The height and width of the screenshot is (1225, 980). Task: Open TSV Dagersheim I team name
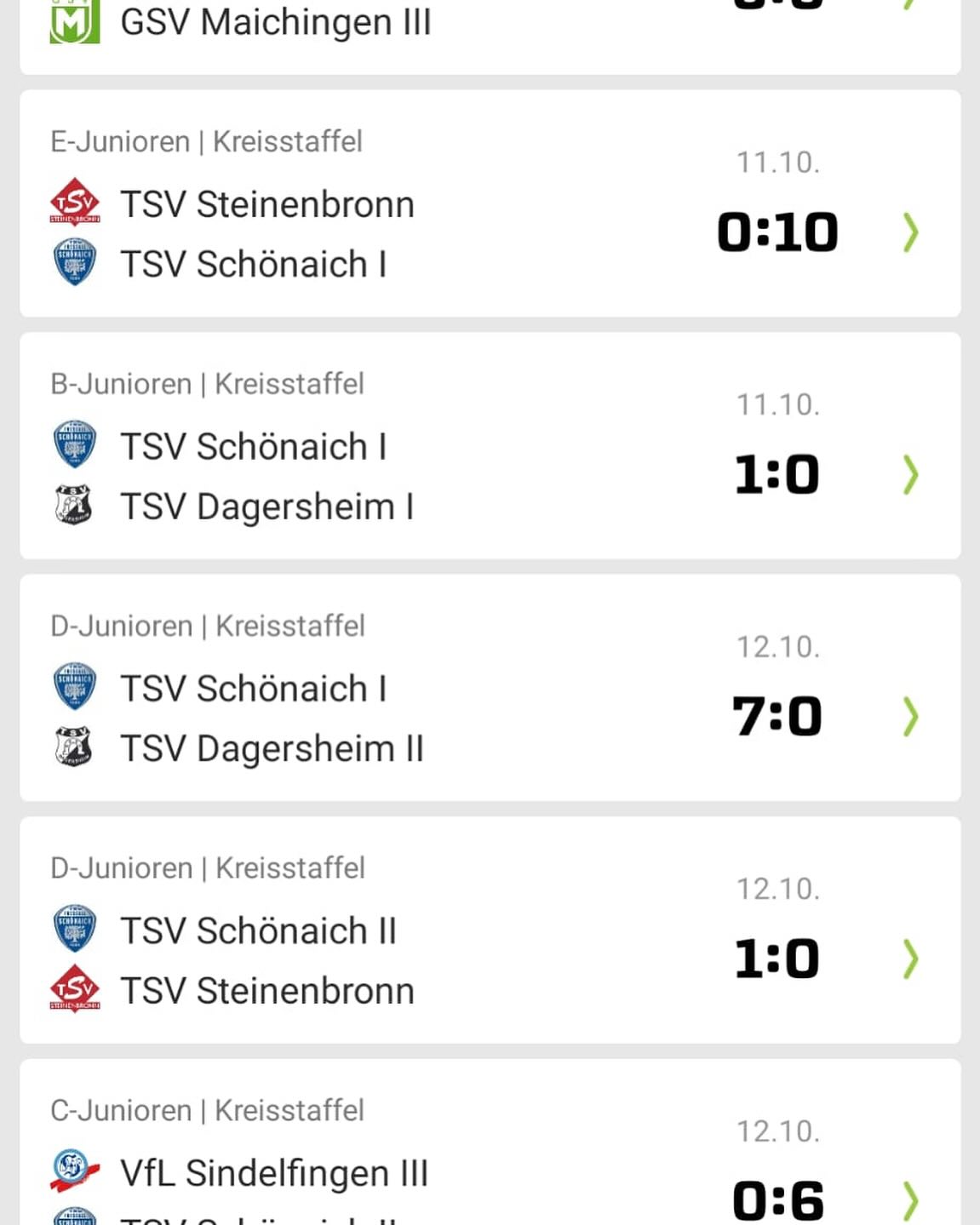pos(266,507)
